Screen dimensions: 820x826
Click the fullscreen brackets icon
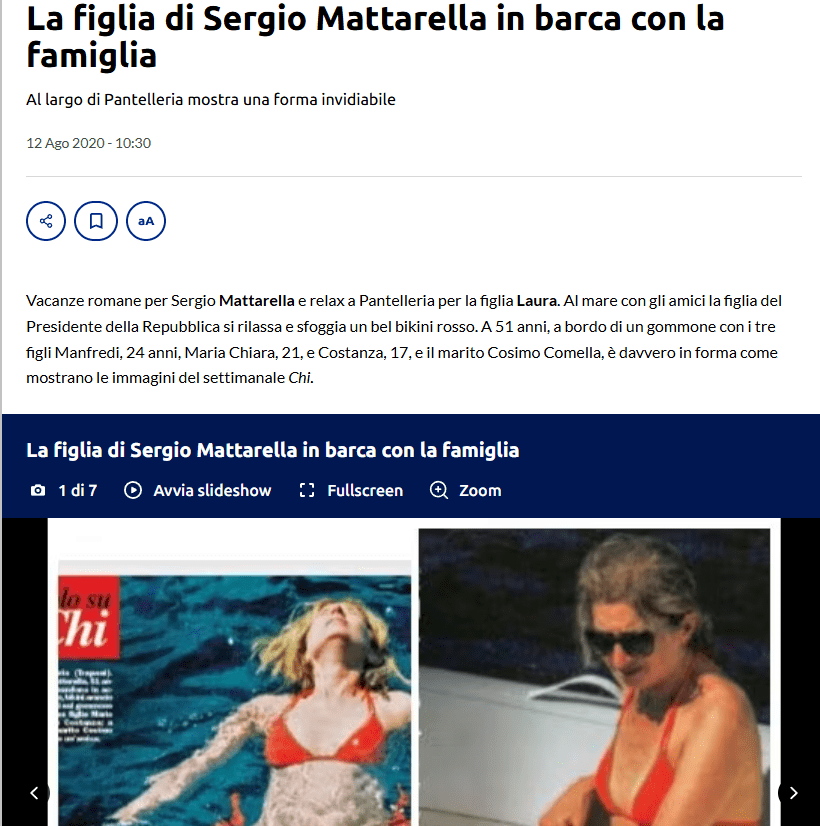tap(307, 490)
